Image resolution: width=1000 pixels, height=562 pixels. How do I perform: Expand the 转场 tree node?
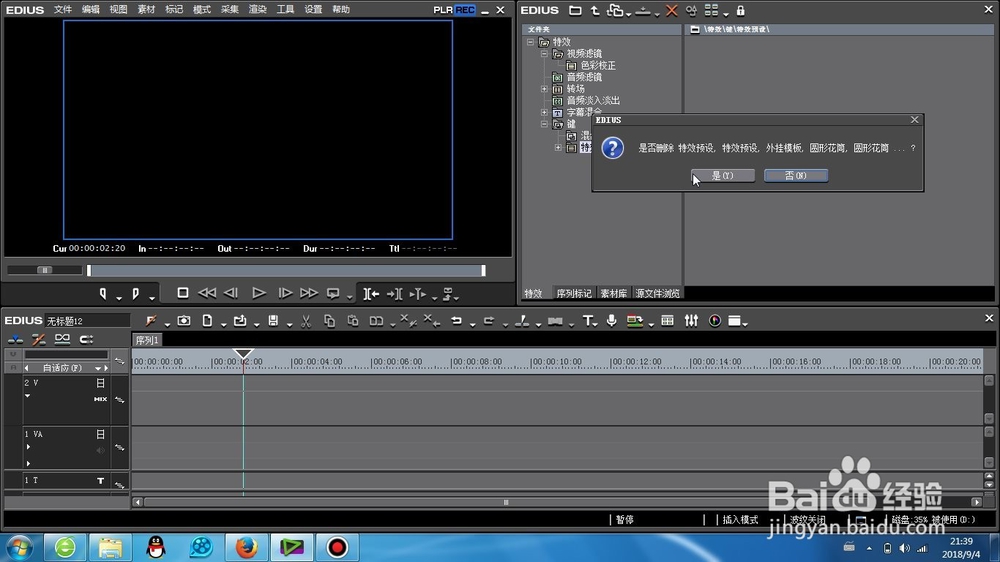pyautogui.click(x=544, y=89)
